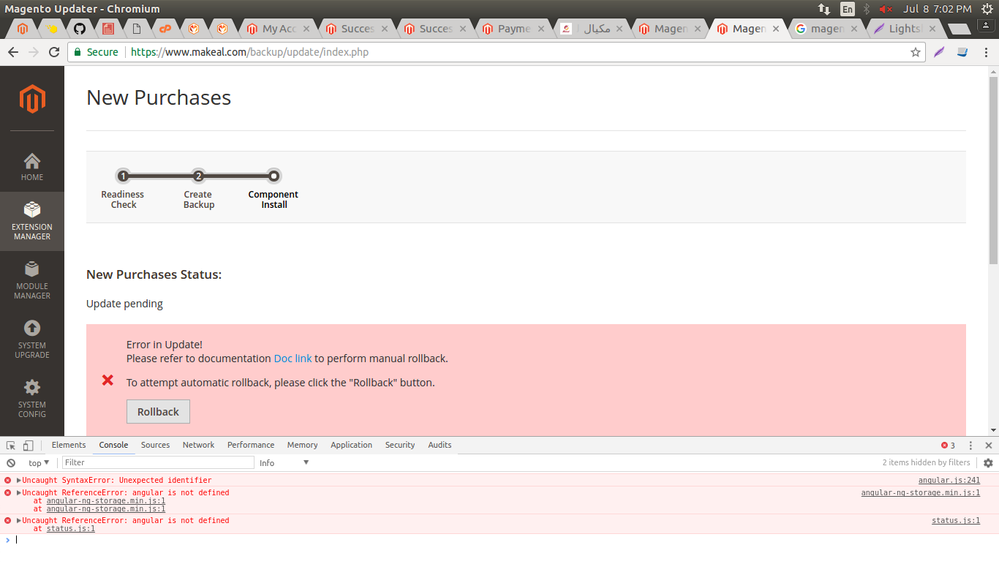This screenshot has width=999, height=562.
Task: Switch to the Audits tab
Action: click(x=439, y=445)
